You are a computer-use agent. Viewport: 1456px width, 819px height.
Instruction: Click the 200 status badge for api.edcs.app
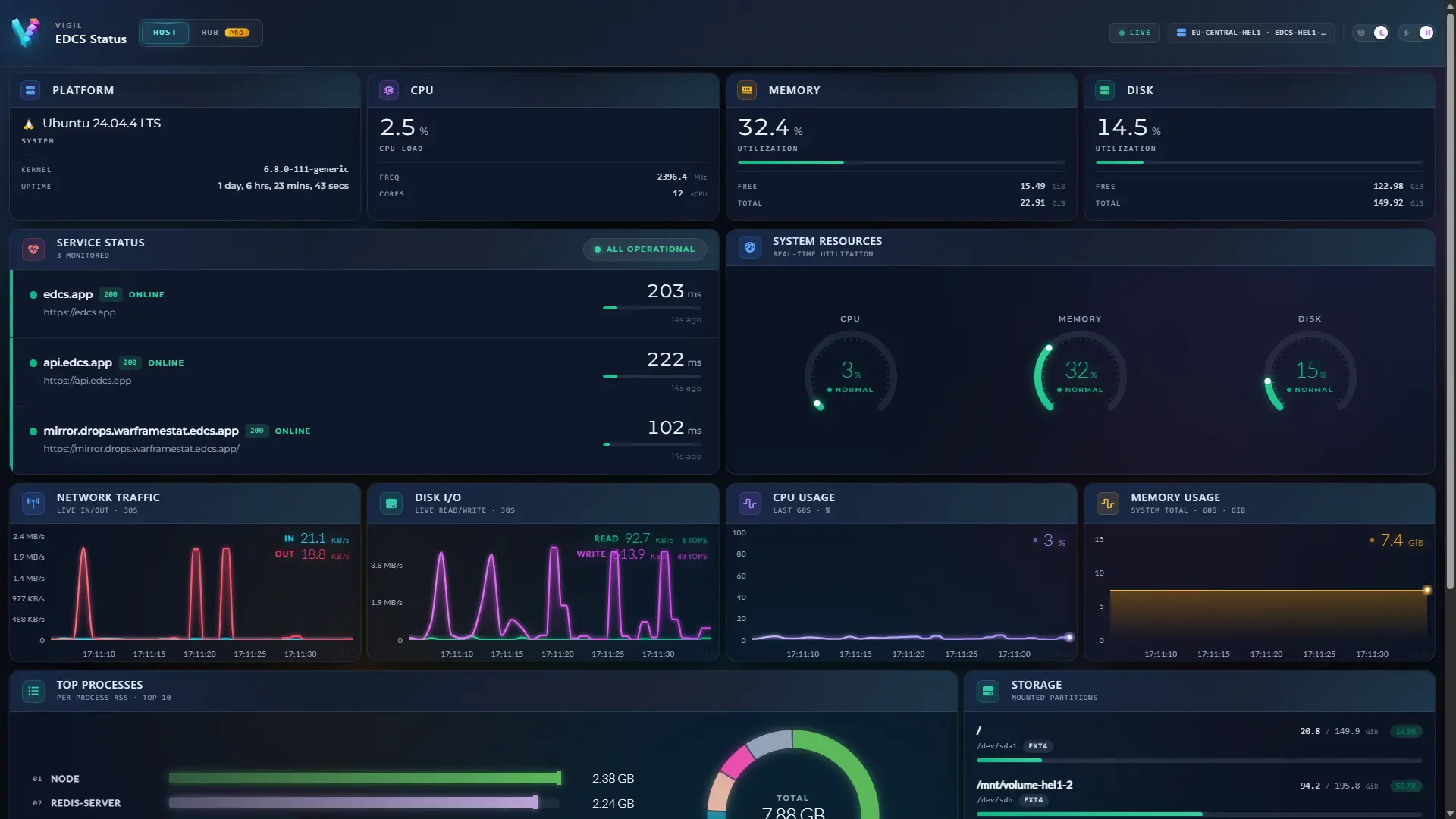click(x=130, y=362)
